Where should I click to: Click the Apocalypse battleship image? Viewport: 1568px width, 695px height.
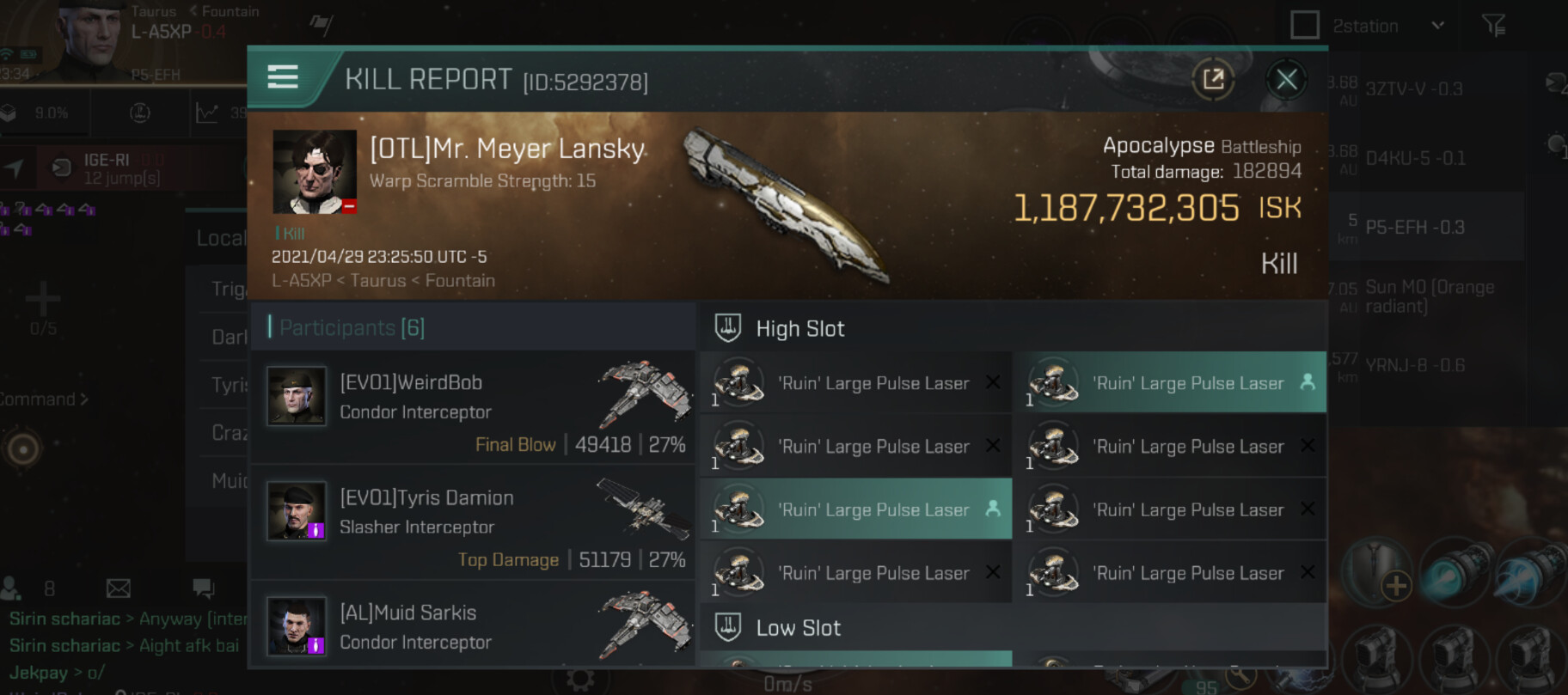click(x=787, y=206)
